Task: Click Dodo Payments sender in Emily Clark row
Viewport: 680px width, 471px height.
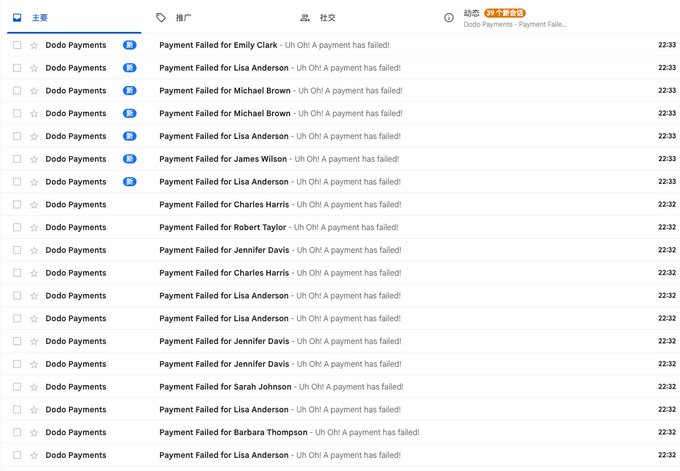Action: coord(76,45)
